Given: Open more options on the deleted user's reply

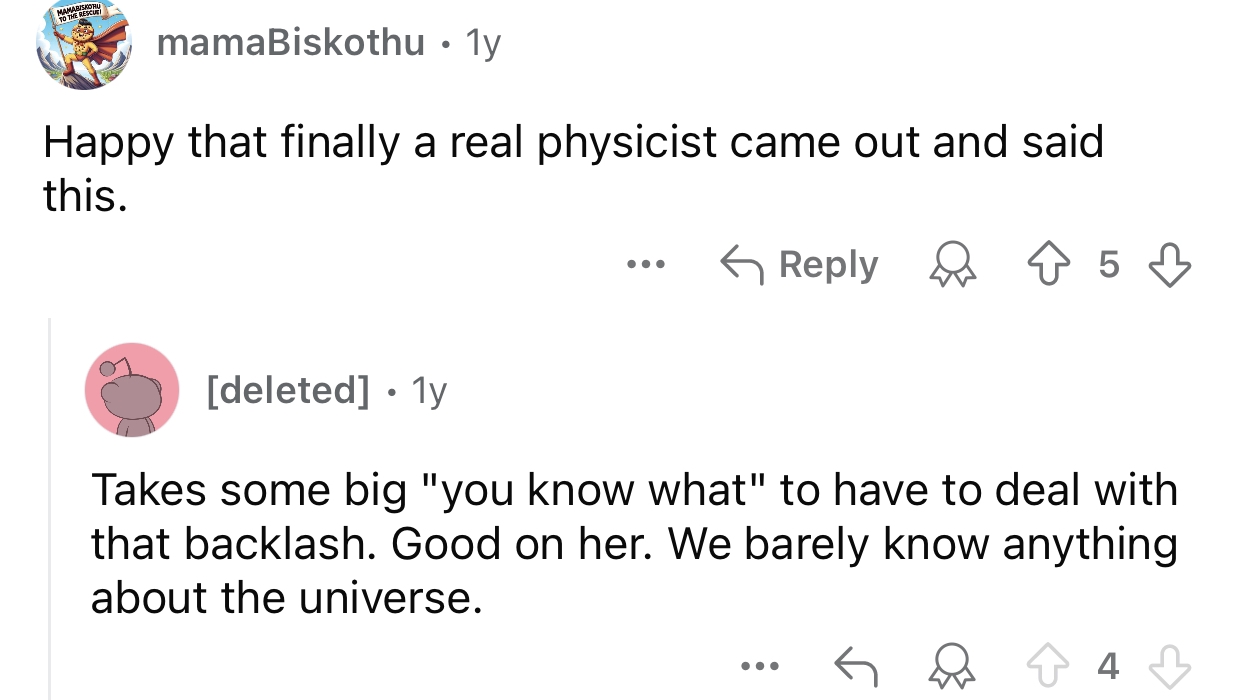Looking at the screenshot, I should tap(759, 665).
